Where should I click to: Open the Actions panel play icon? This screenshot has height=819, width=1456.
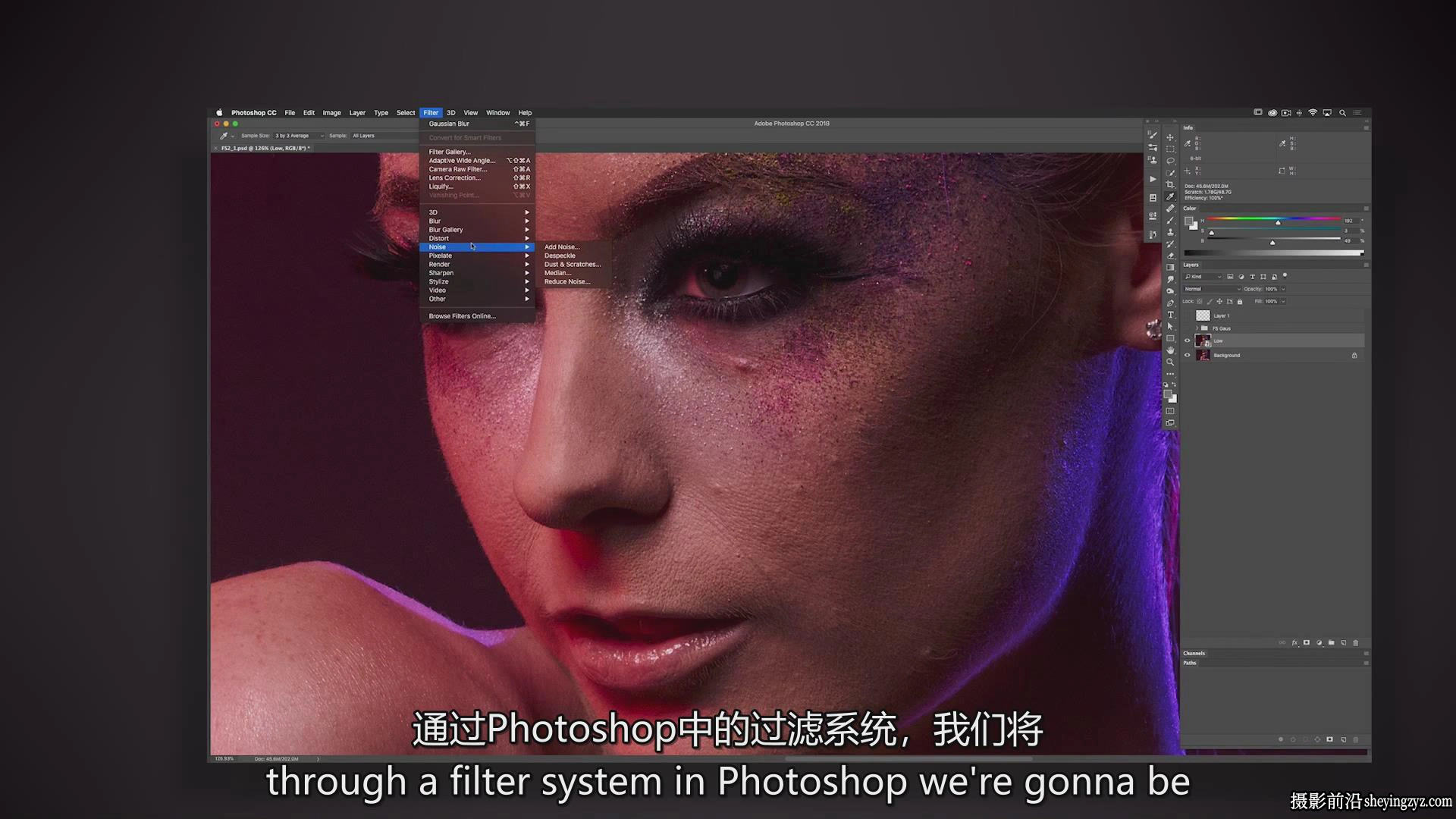point(1153,179)
